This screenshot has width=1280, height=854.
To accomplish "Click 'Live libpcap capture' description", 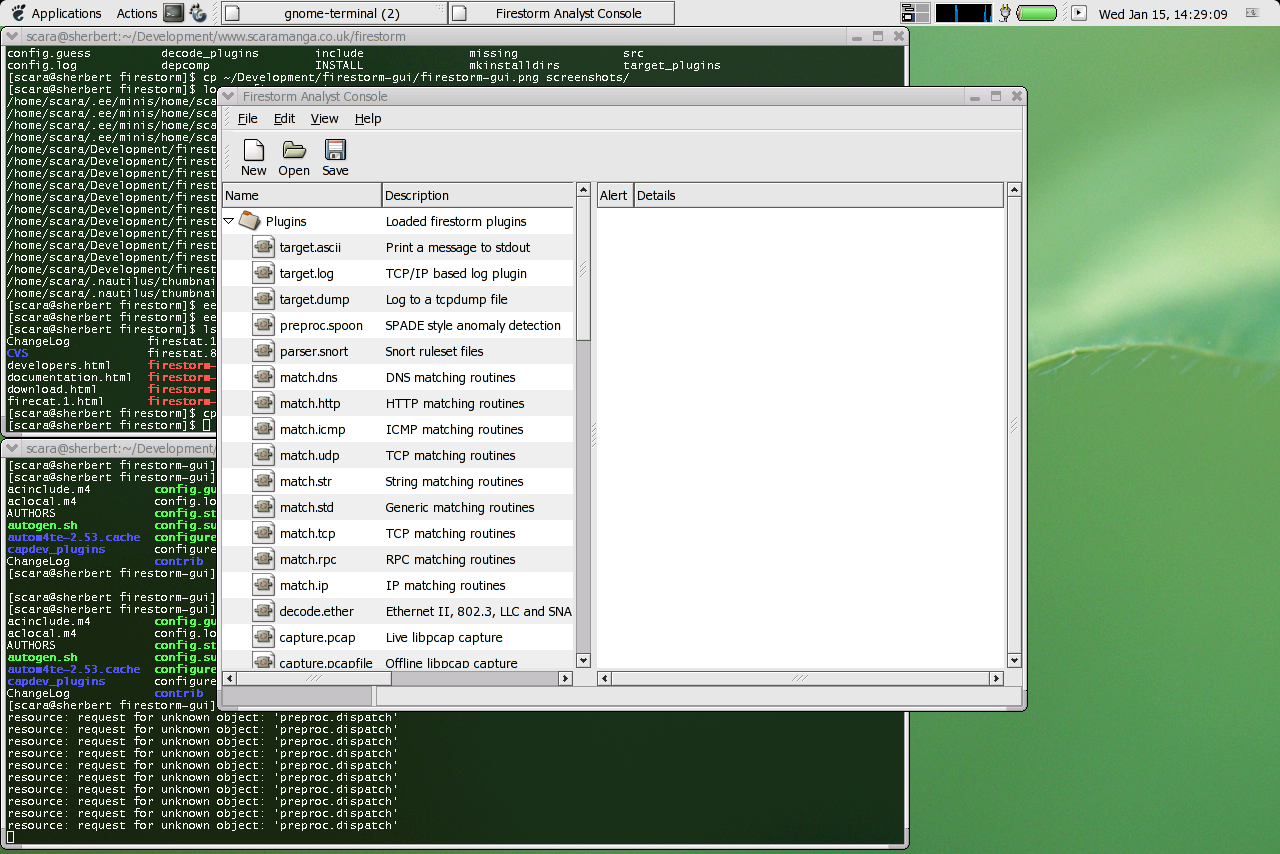I will pos(444,638).
